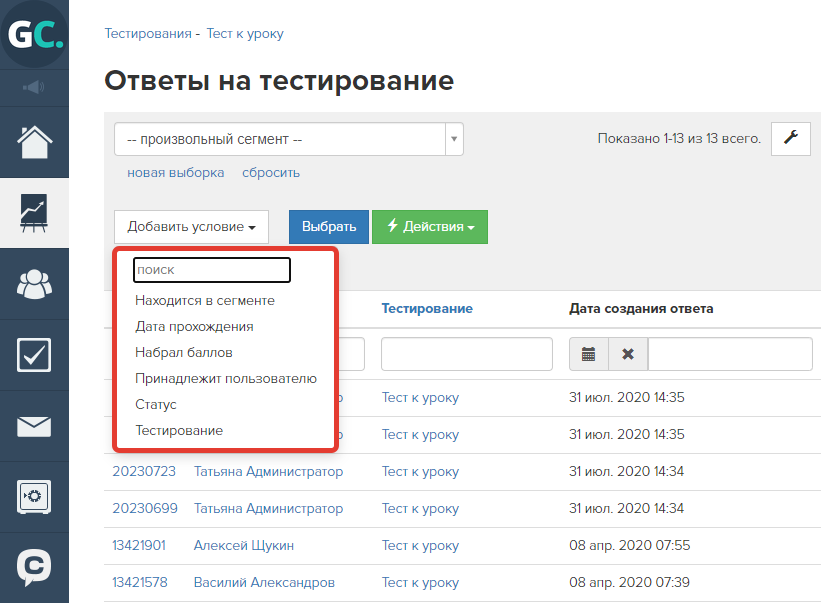
Task: Click the Тестирование column filter field
Action: click(467, 354)
